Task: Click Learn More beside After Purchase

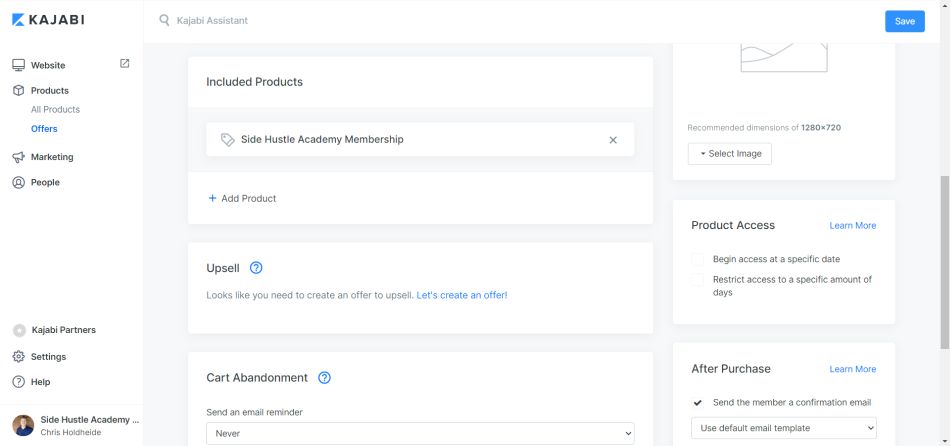Action: [852, 369]
